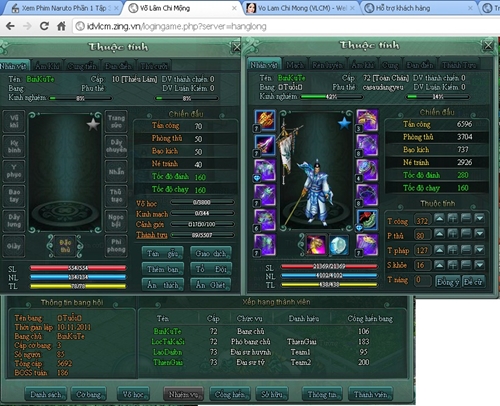Click the Giao dịch button
Screen dimensions: 500x406
point(211,254)
